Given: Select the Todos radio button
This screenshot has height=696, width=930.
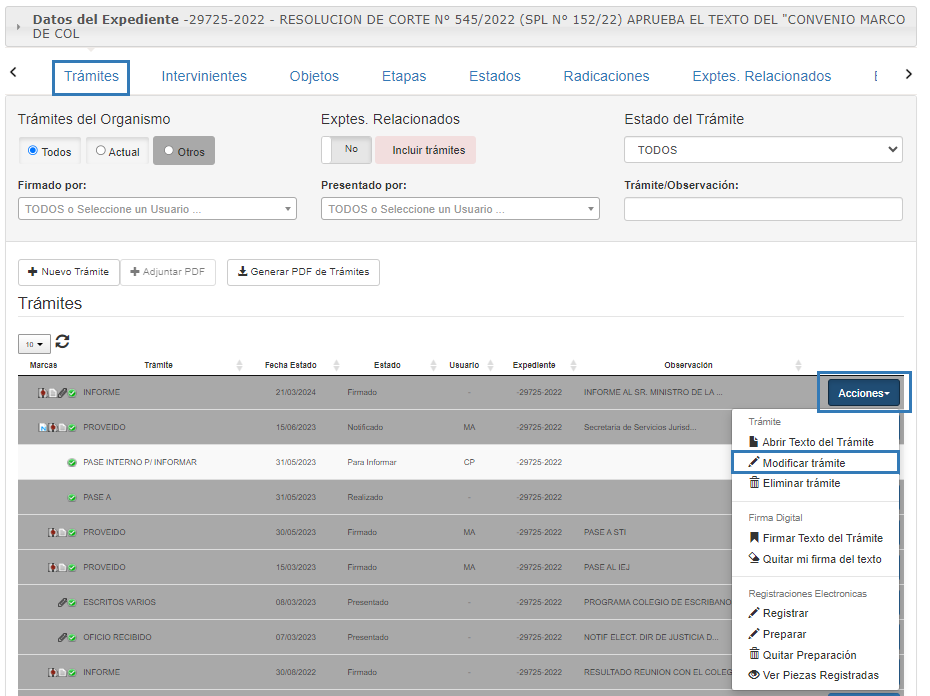Looking at the screenshot, I should click(x=34, y=151).
